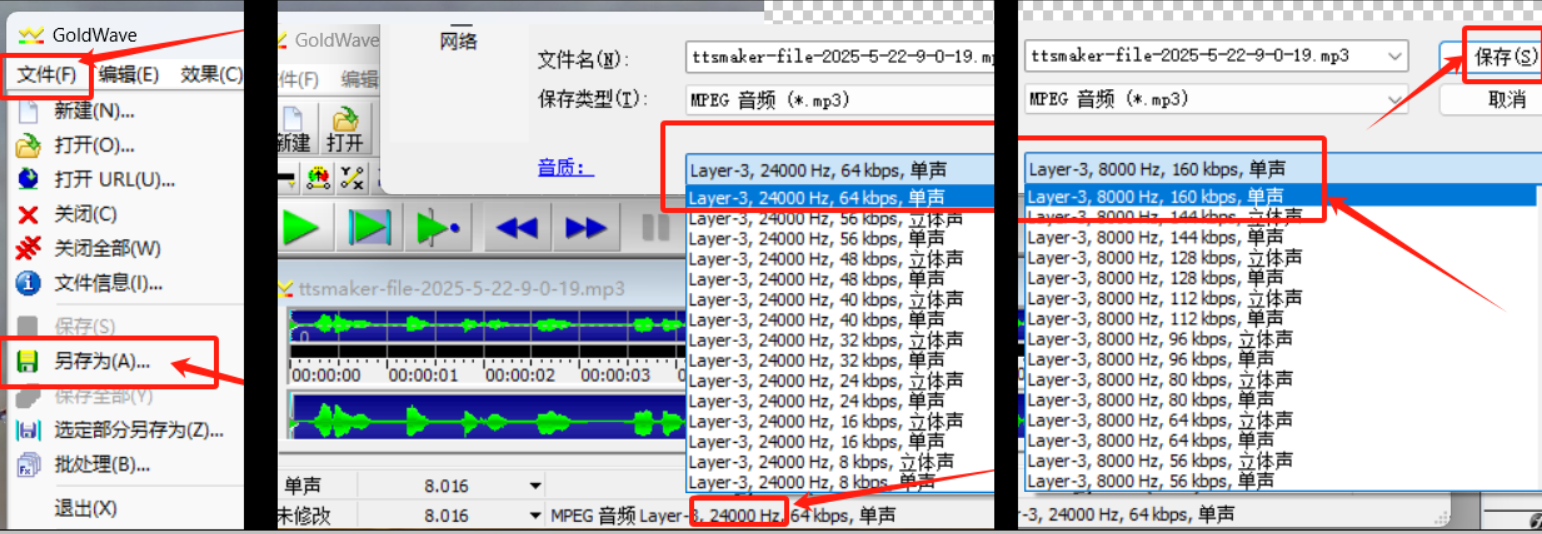The height and width of the screenshot is (534, 1542).
Task: Open the 效果(C) menu
Action: pyautogui.click(x=211, y=74)
